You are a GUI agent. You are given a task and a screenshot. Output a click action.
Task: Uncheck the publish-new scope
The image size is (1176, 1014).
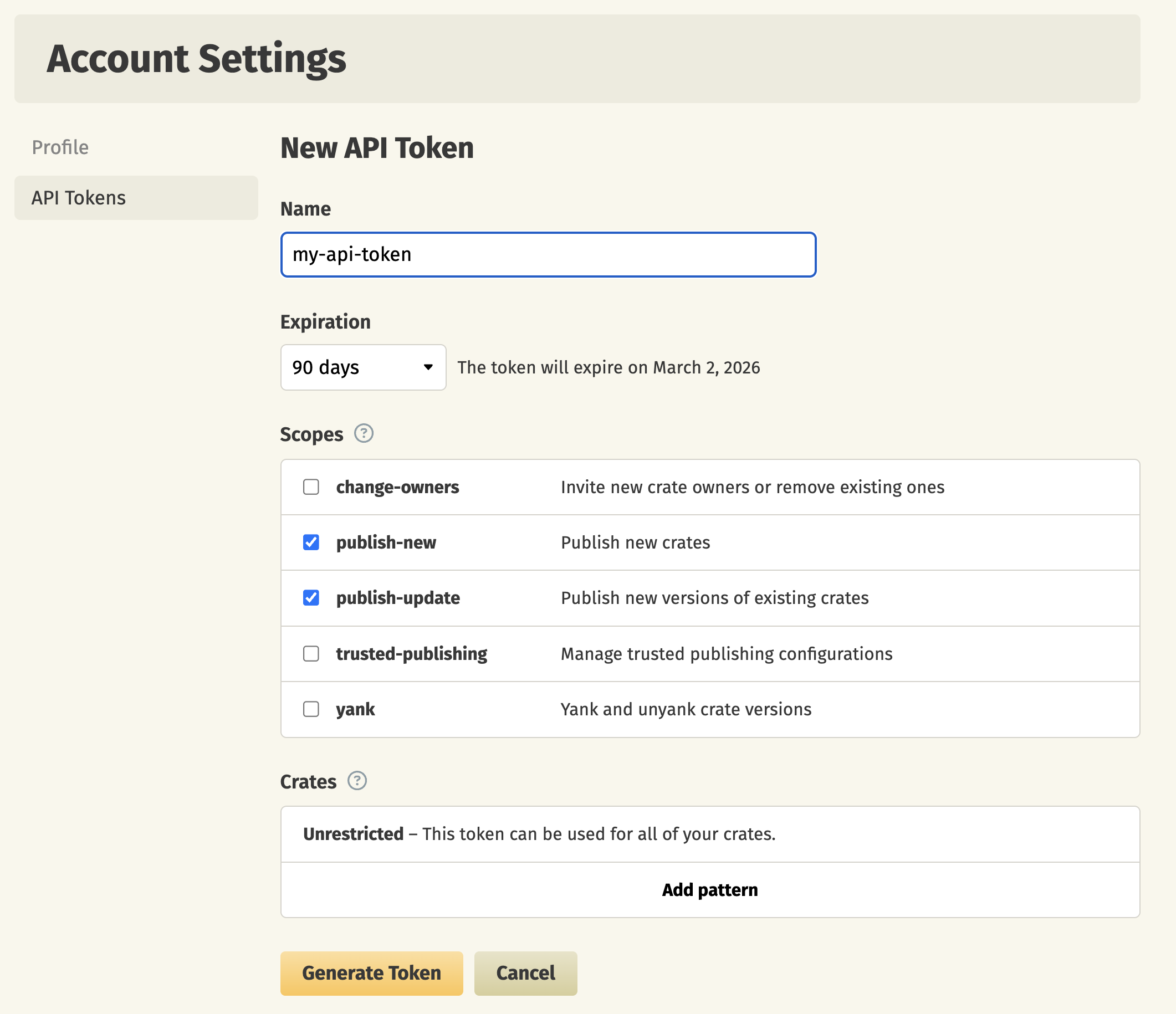click(x=310, y=542)
